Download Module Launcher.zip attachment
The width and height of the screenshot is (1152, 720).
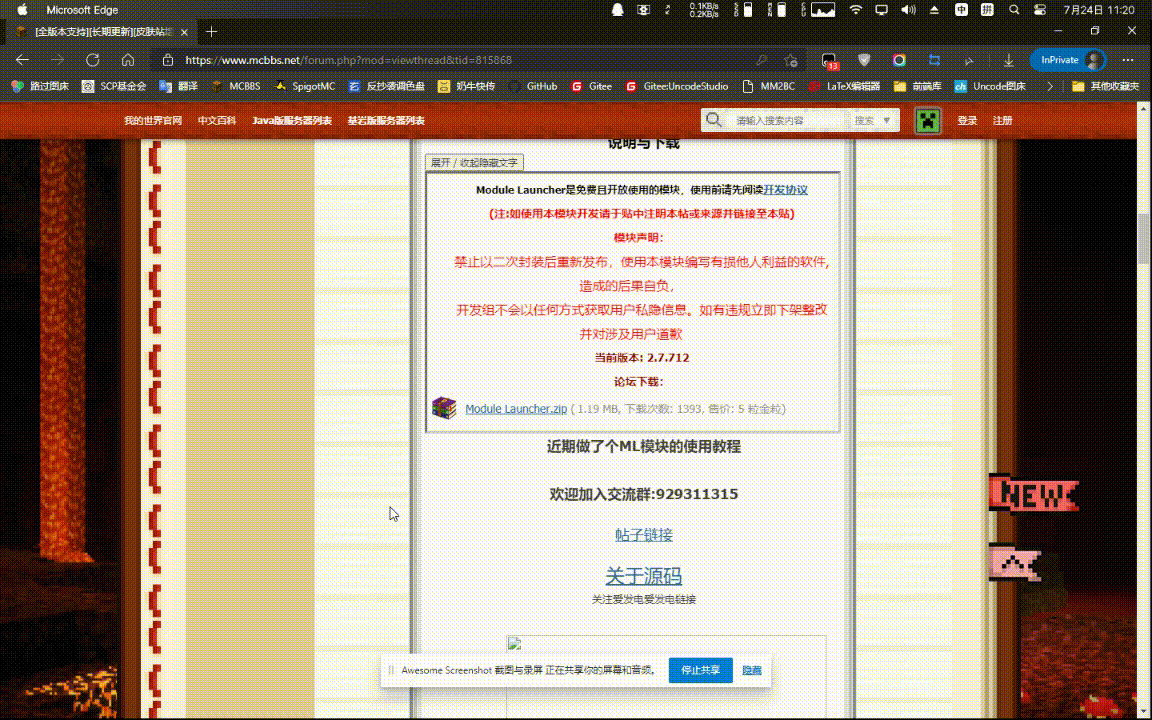(x=516, y=408)
